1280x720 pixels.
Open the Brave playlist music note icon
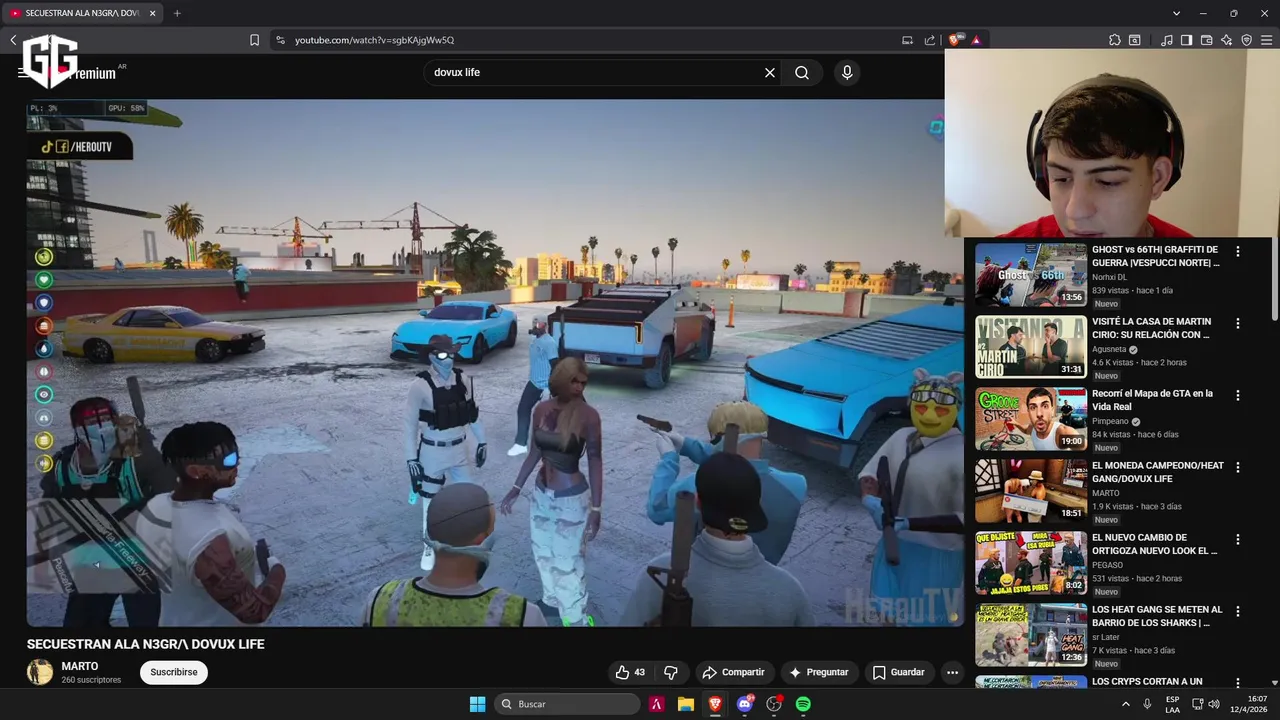(x=1167, y=40)
